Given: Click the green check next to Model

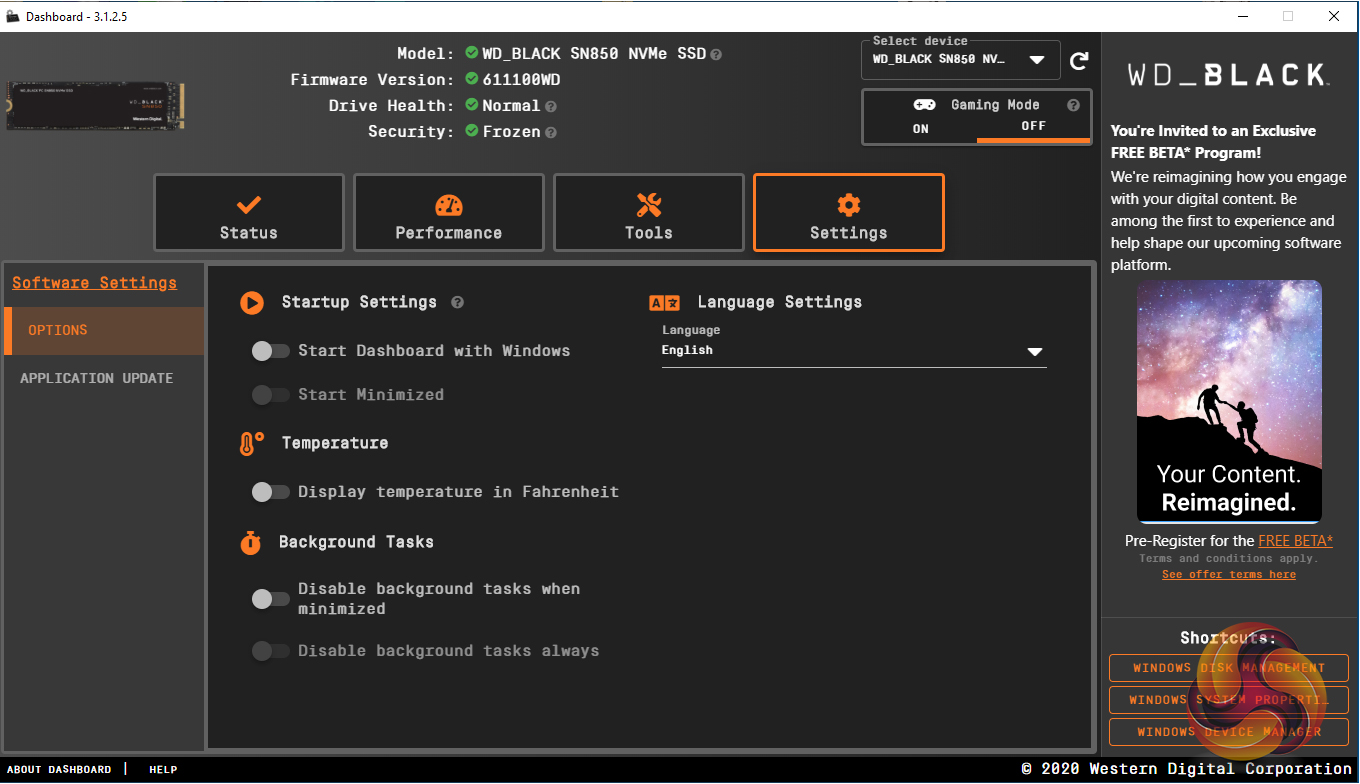Looking at the screenshot, I should [x=472, y=53].
